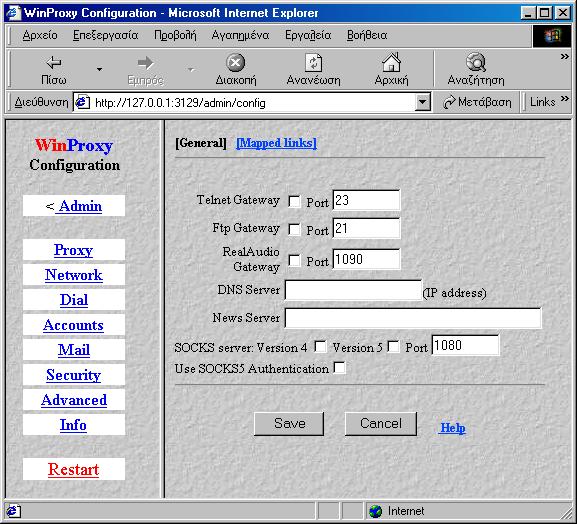Open the Network sidebar link
The height and width of the screenshot is (524, 577).
[x=74, y=275]
